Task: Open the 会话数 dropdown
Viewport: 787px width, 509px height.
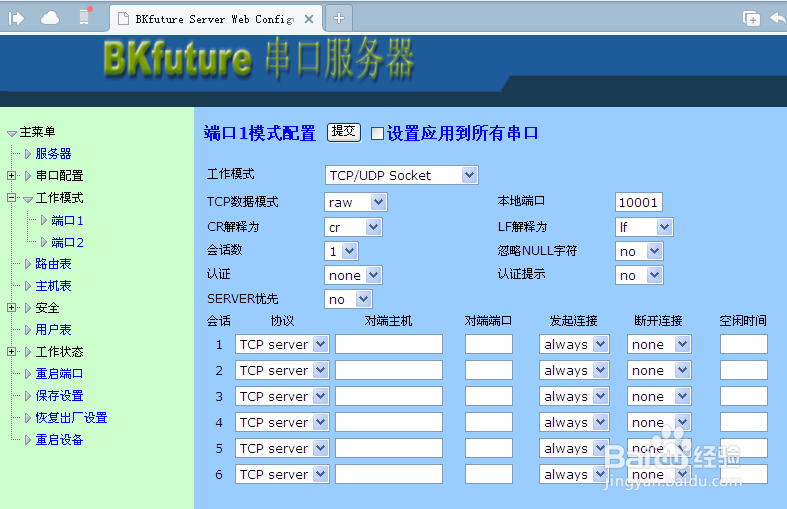Action: (x=341, y=251)
